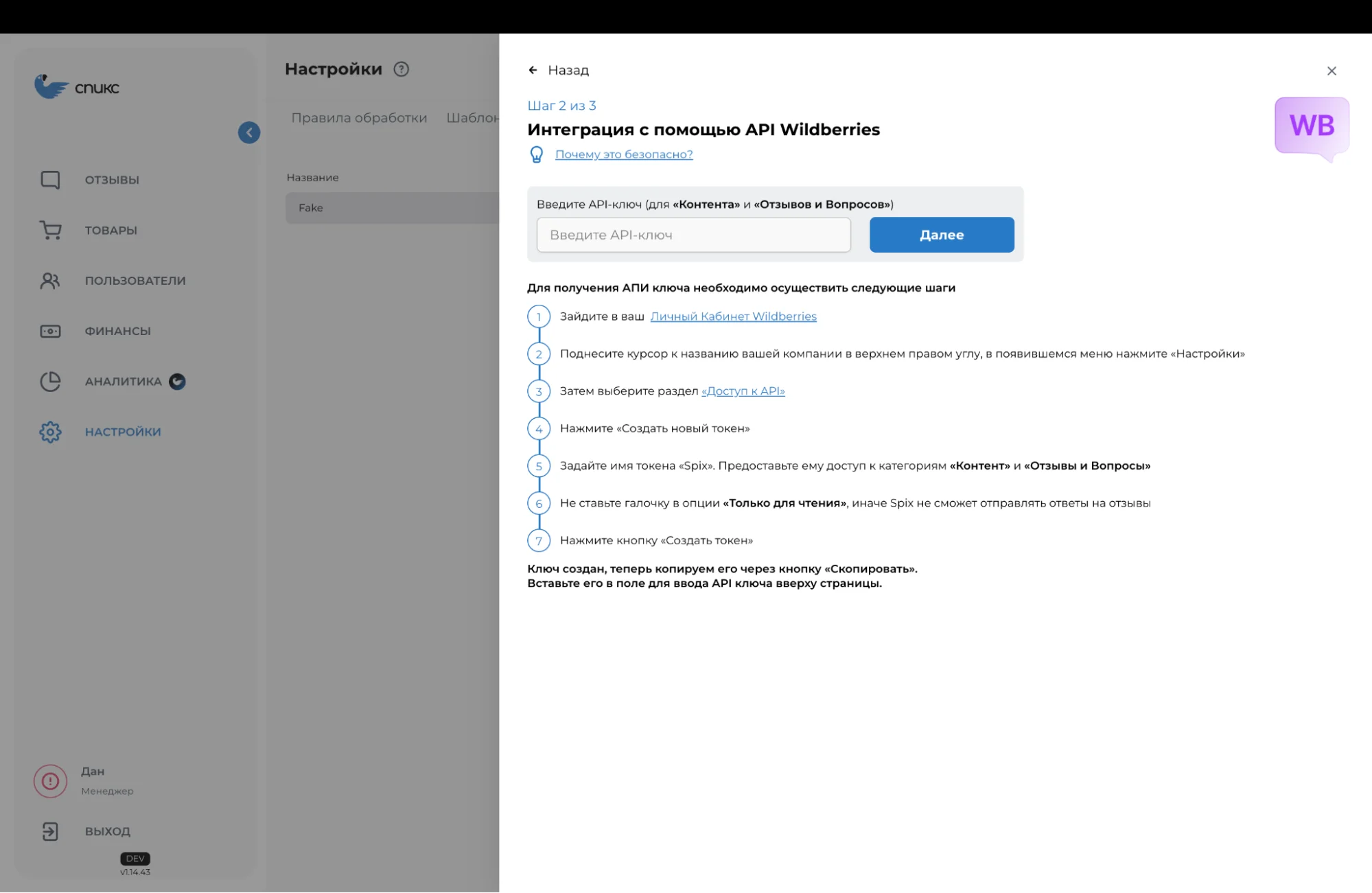Image resolution: width=1372 pixels, height=893 pixels.
Task: Click the red alert user avatar icon
Action: 50,781
